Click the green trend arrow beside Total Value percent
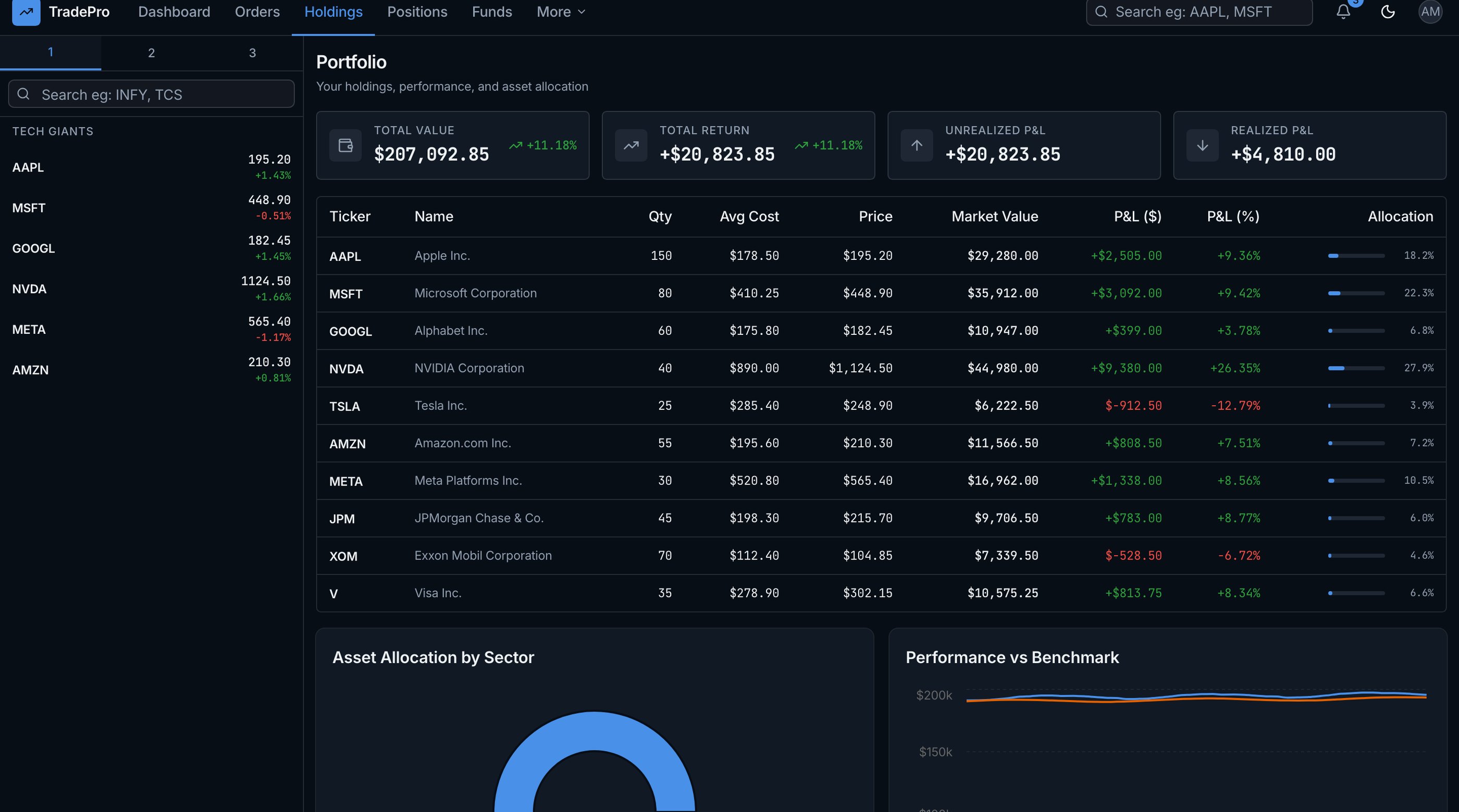Image resolution: width=1459 pixels, height=812 pixels. [x=515, y=145]
